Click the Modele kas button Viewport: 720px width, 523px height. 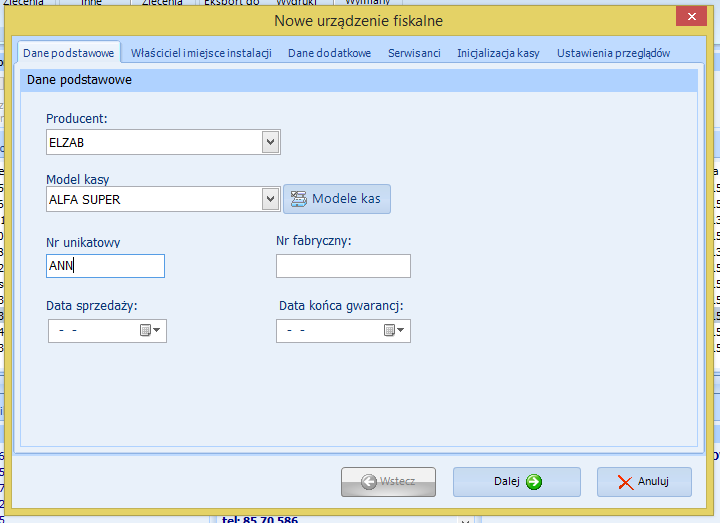coord(337,199)
